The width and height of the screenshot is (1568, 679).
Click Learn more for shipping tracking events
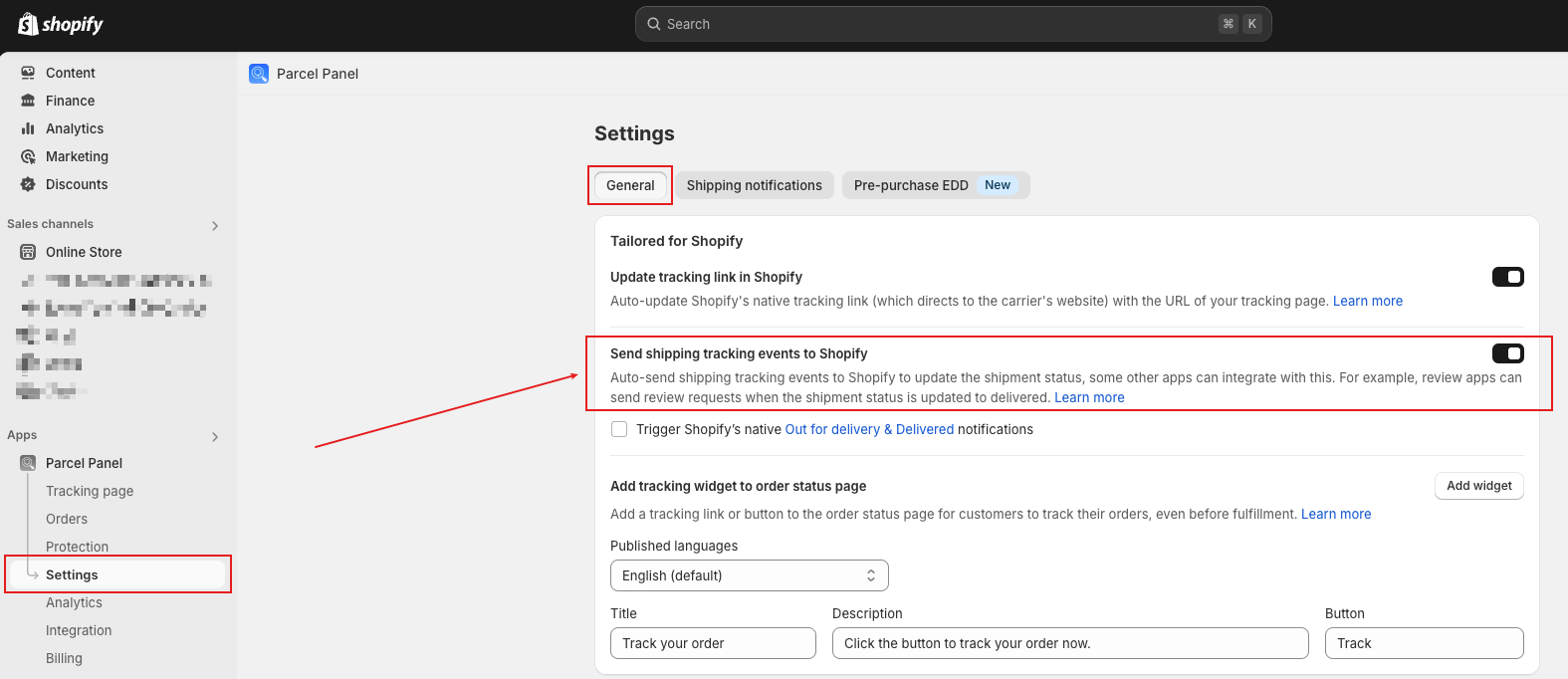[1089, 397]
